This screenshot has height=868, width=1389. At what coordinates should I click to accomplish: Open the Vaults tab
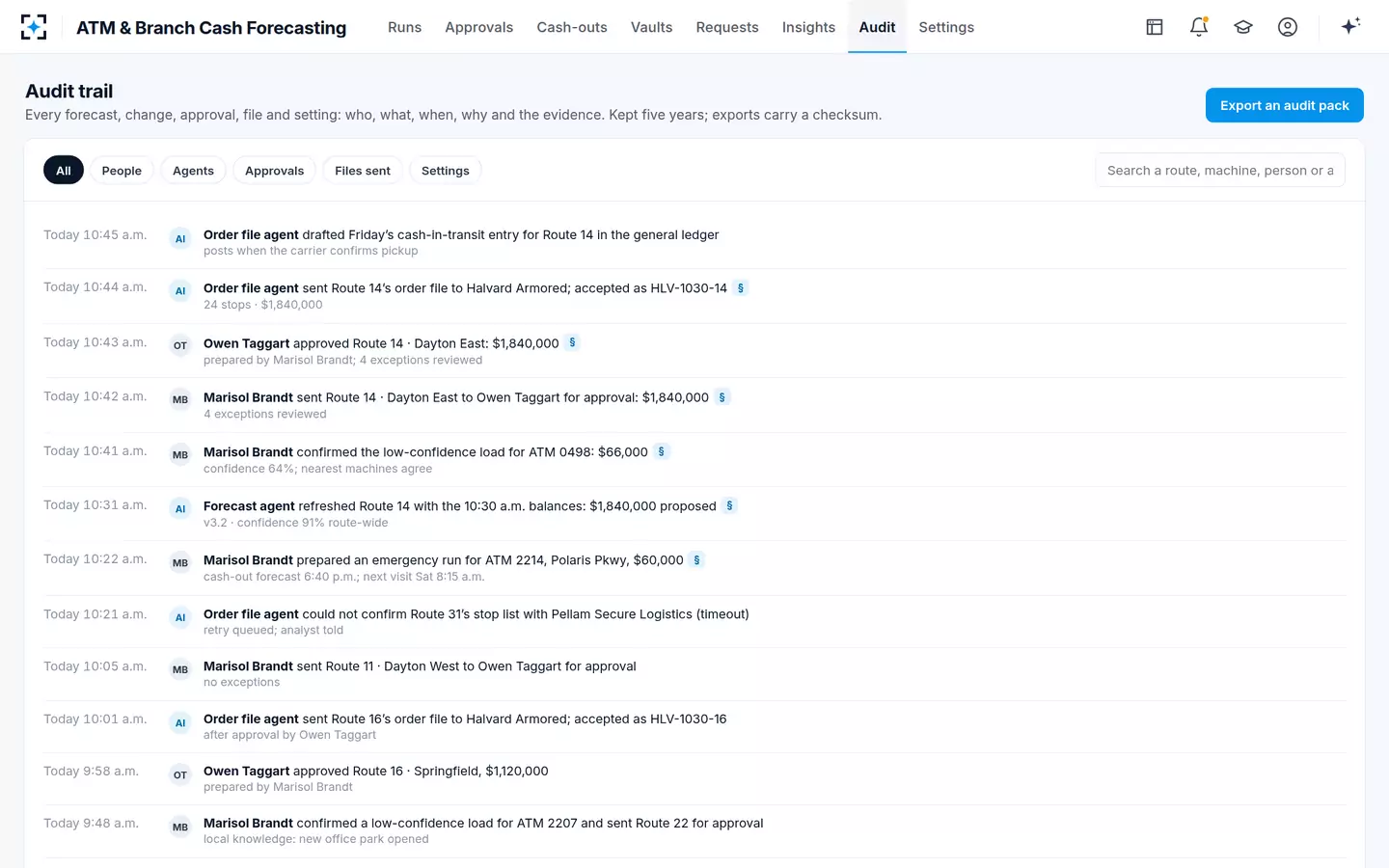click(651, 27)
